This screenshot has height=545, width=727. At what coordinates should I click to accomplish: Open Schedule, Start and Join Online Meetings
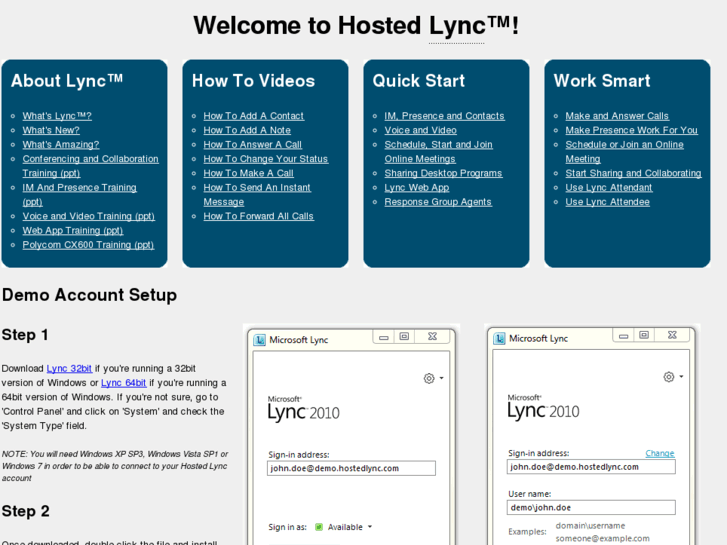(x=438, y=152)
